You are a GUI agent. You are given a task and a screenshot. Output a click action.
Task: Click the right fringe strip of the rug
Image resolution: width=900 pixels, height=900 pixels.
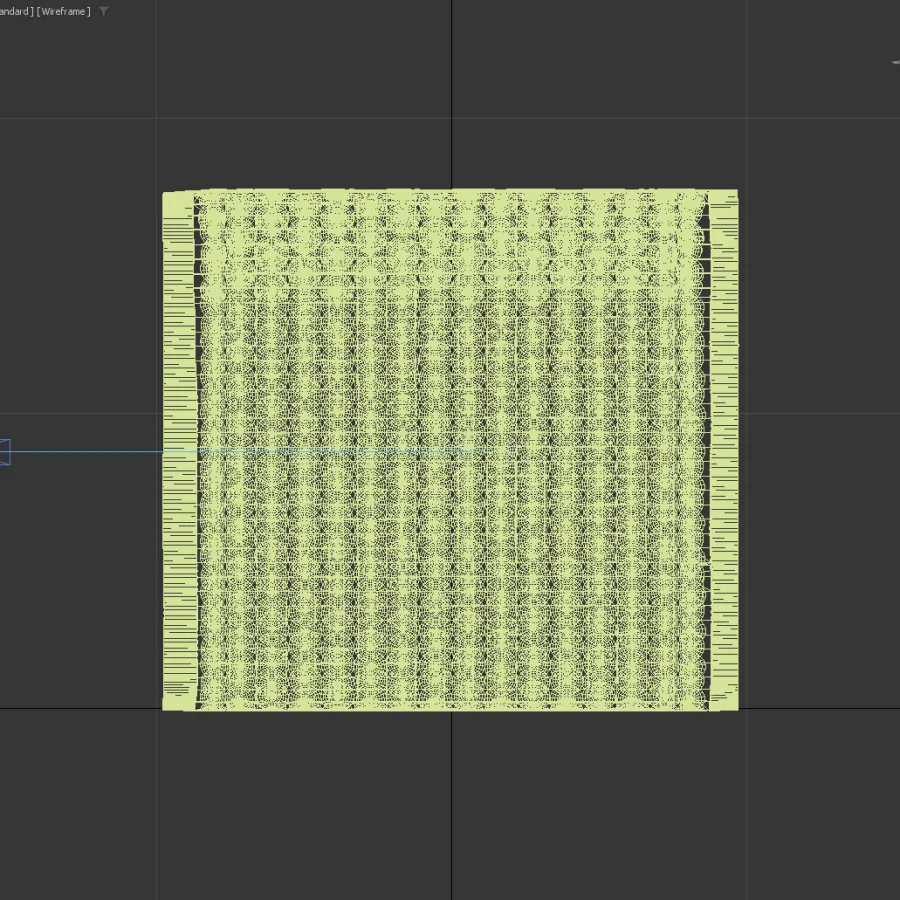pyautogui.click(x=723, y=450)
